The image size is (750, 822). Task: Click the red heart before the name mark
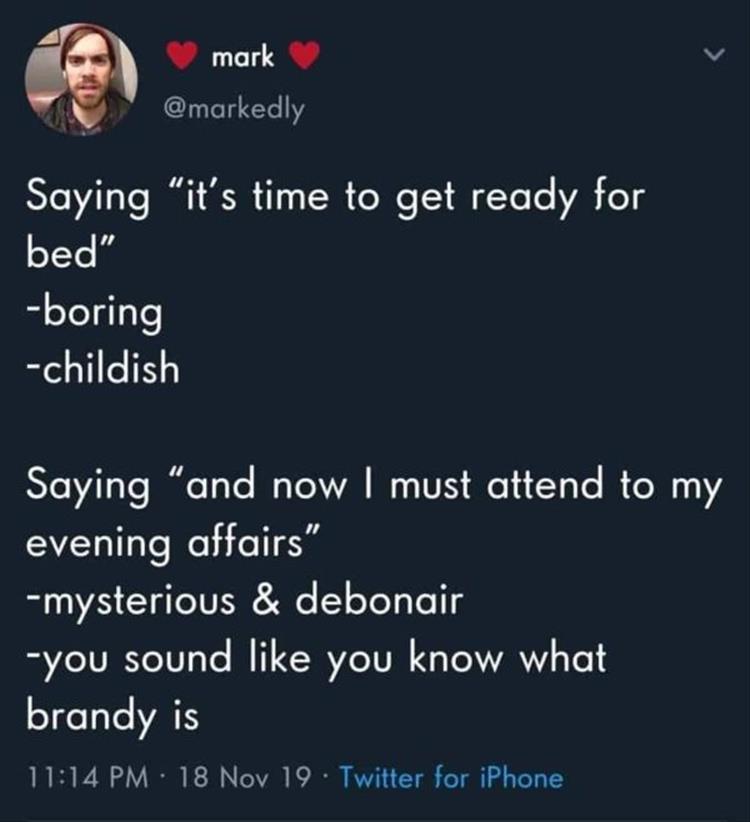point(181,59)
